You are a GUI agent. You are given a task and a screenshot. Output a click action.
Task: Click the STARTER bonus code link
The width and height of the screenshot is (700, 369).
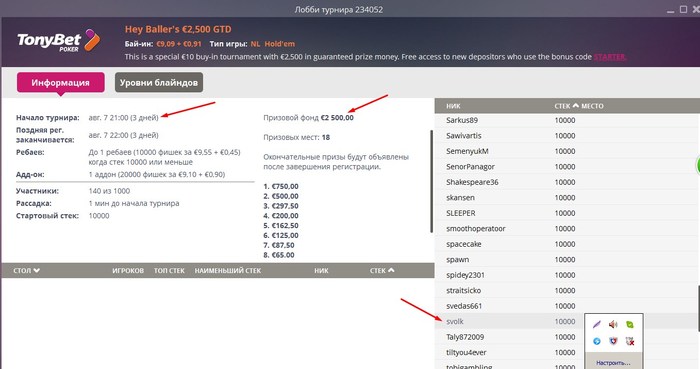610,57
